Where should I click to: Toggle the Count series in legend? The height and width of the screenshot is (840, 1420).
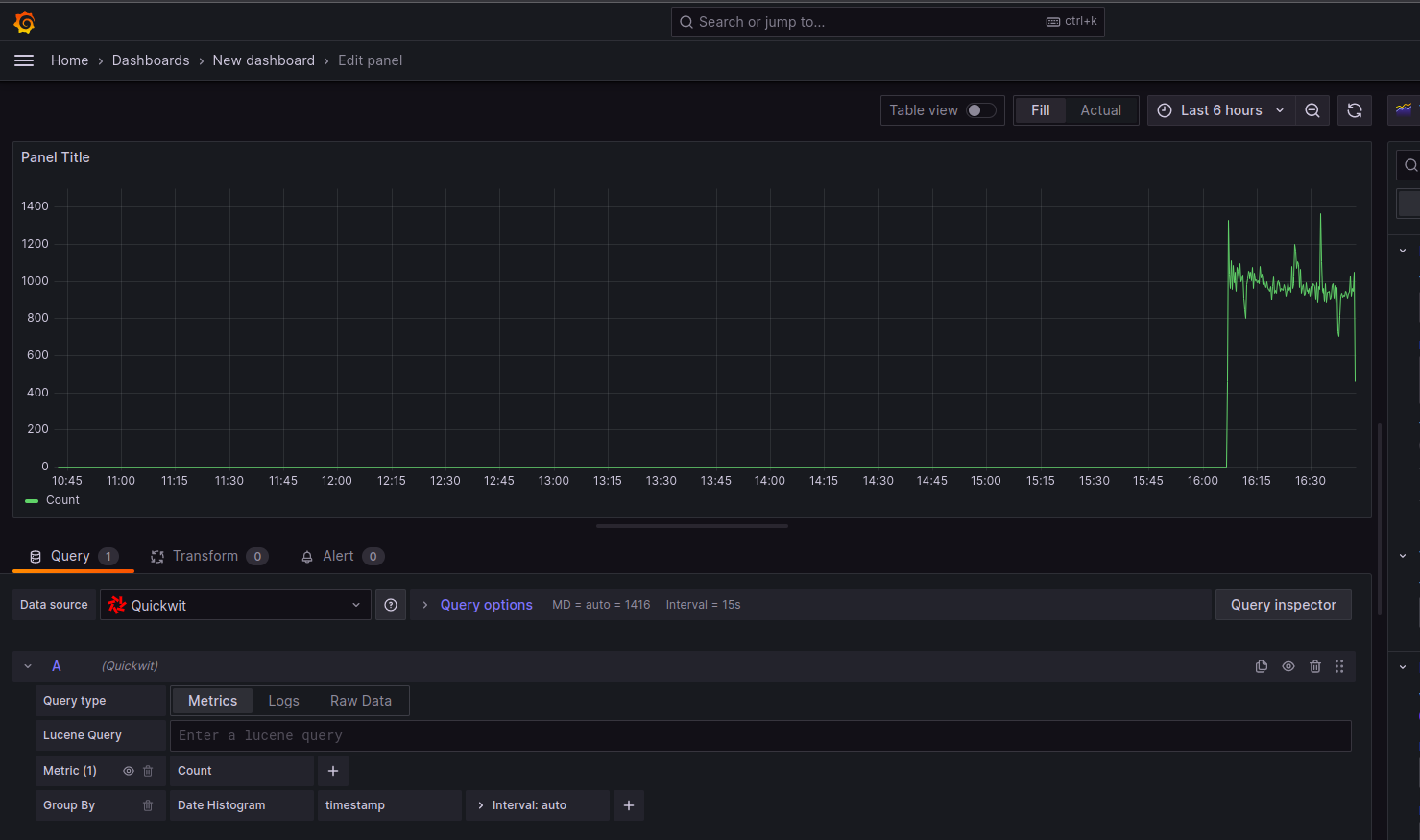[x=62, y=500]
